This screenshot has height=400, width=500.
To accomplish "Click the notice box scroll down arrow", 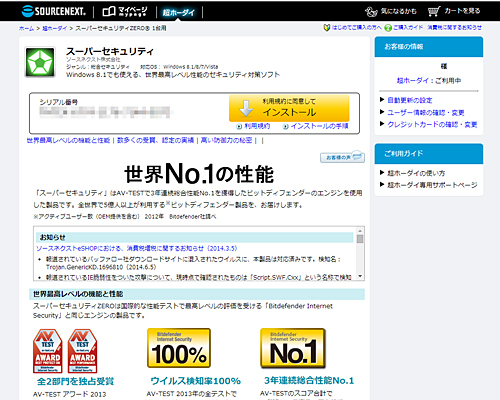I will 360,276.
